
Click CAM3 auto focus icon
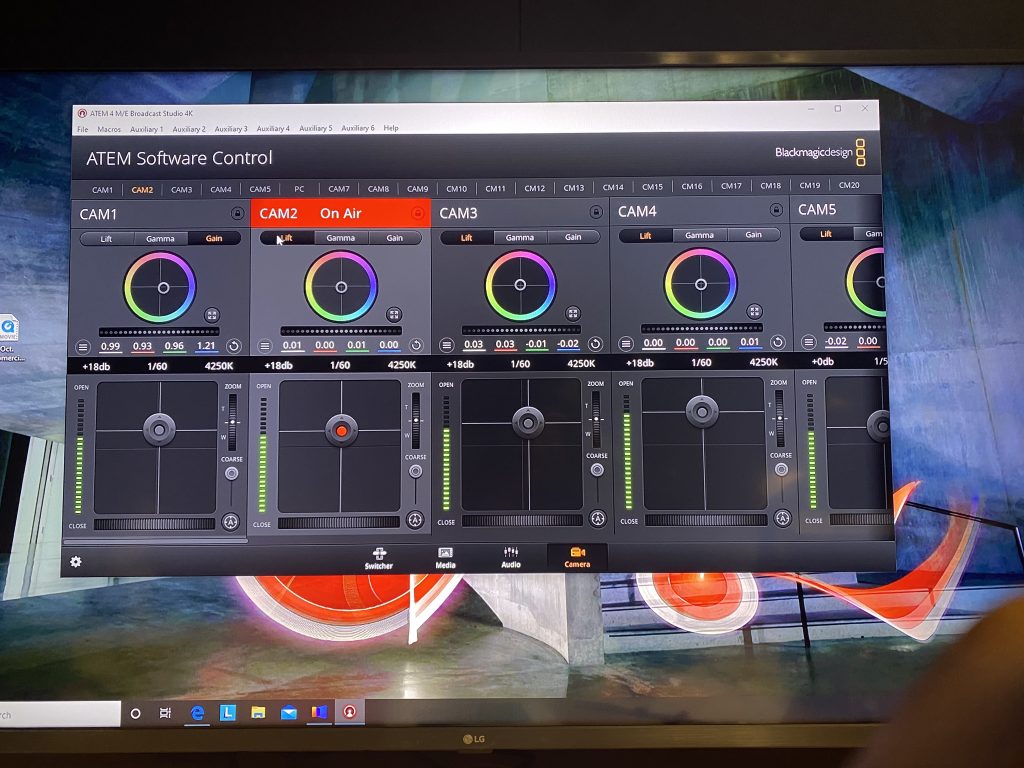597,518
